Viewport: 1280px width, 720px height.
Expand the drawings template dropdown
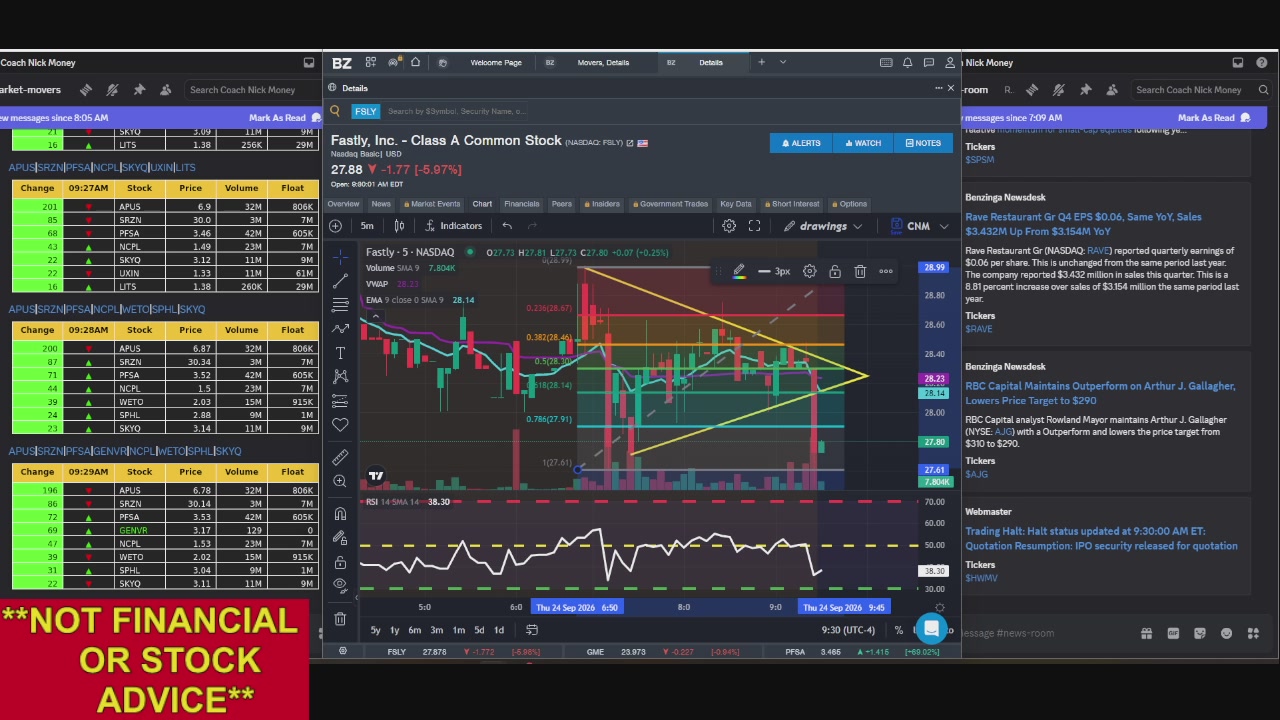pos(857,226)
